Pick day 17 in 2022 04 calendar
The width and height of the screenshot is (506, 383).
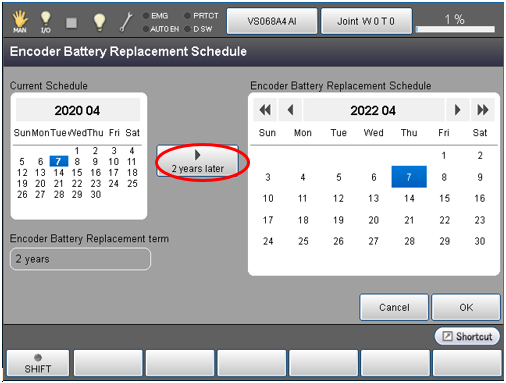268,220
